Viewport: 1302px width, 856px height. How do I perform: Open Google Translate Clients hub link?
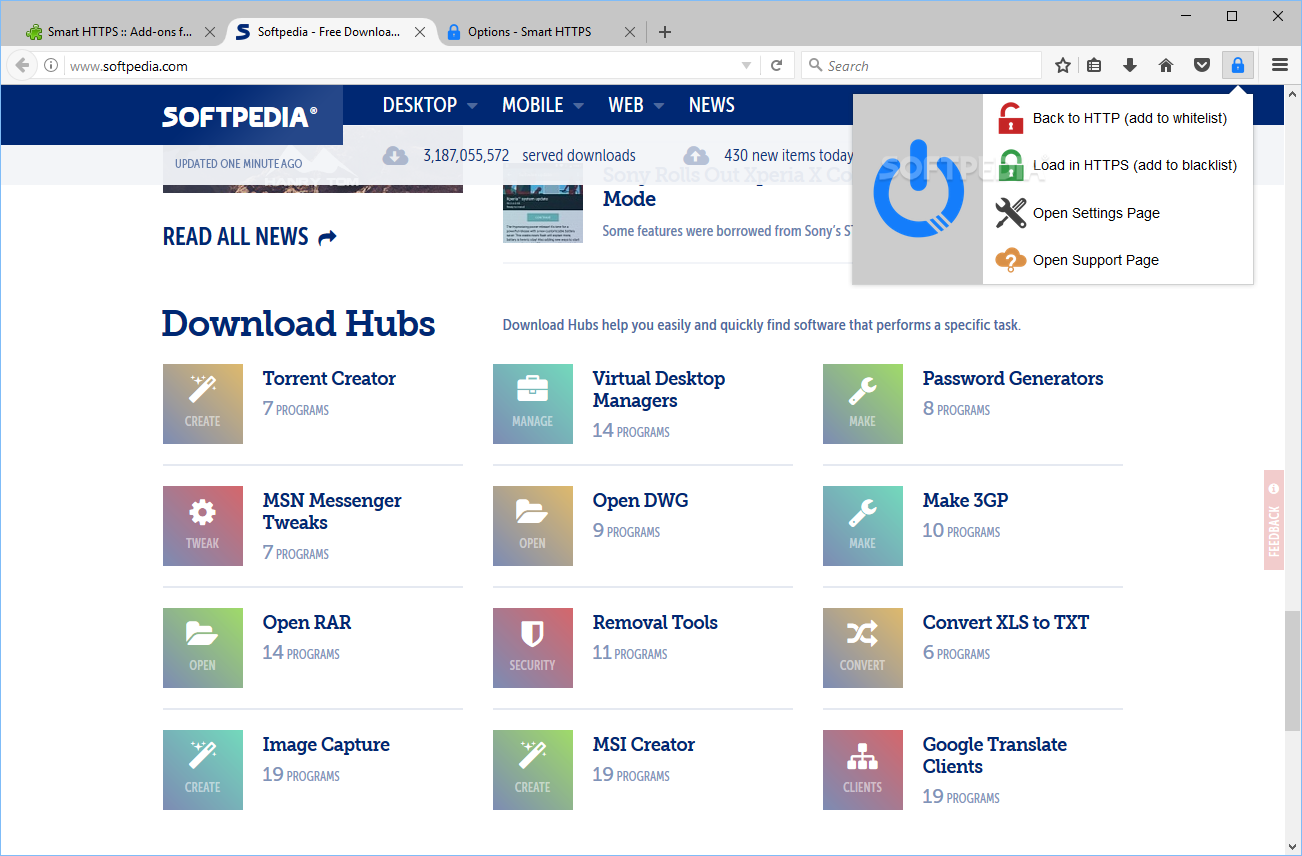pyautogui.click(x=994, y=755)
